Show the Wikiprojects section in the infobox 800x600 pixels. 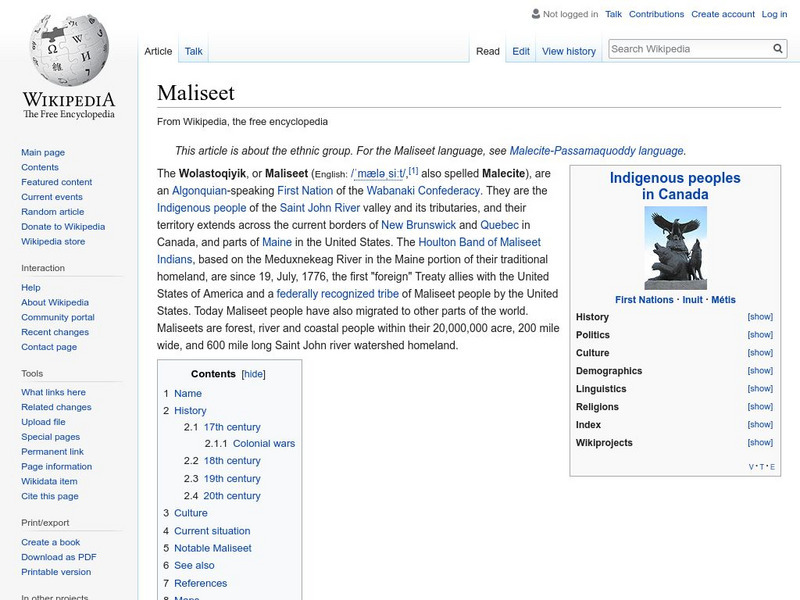tap(761, 441)
